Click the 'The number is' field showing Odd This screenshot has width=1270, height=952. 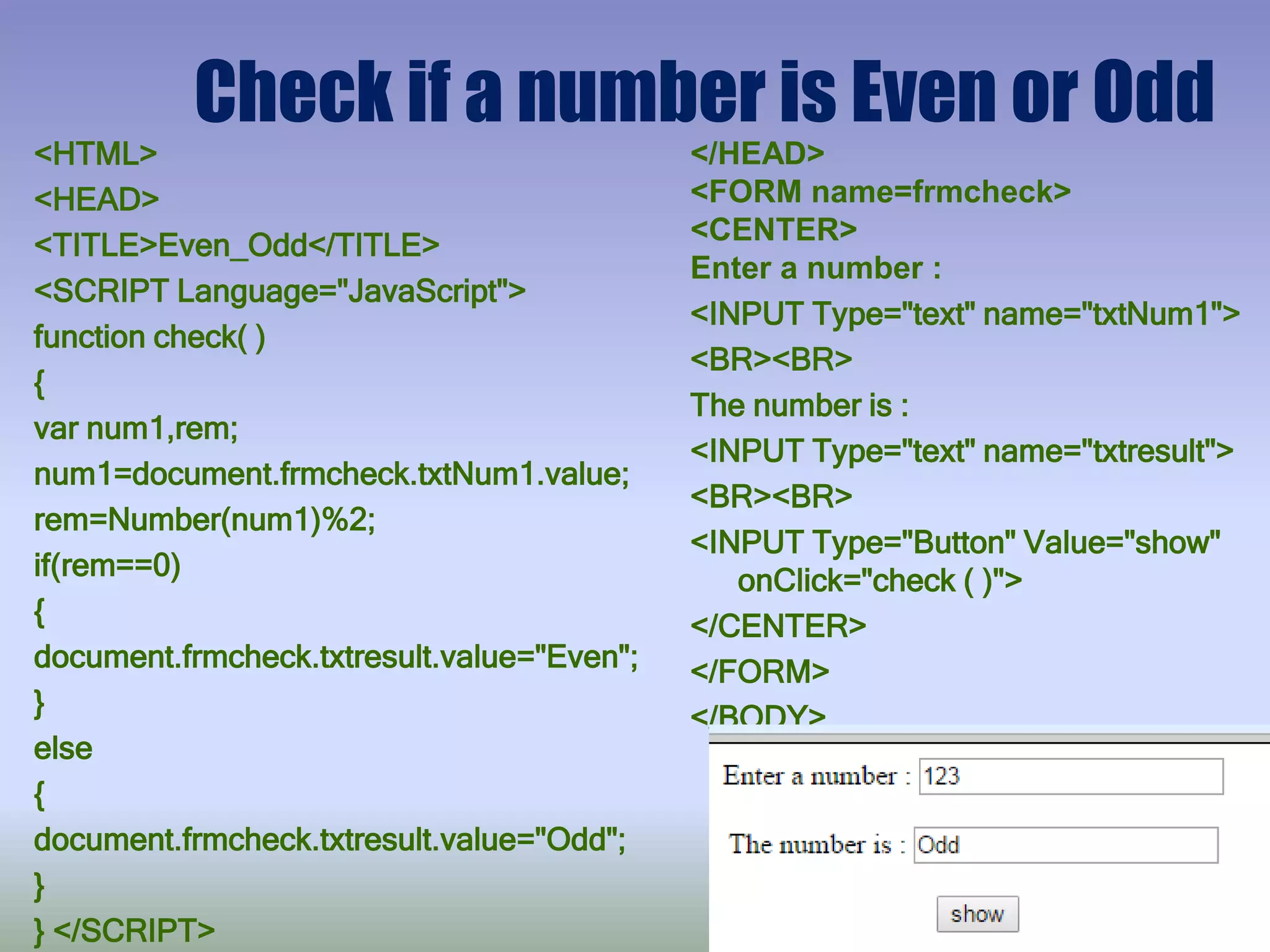(1066, 845)
